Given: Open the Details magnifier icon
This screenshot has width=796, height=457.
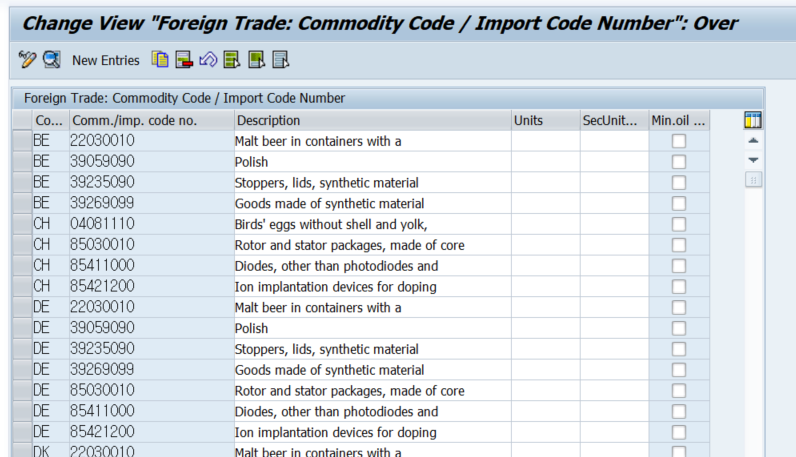Looking at the screenshot, I should [x=52, y=60].
